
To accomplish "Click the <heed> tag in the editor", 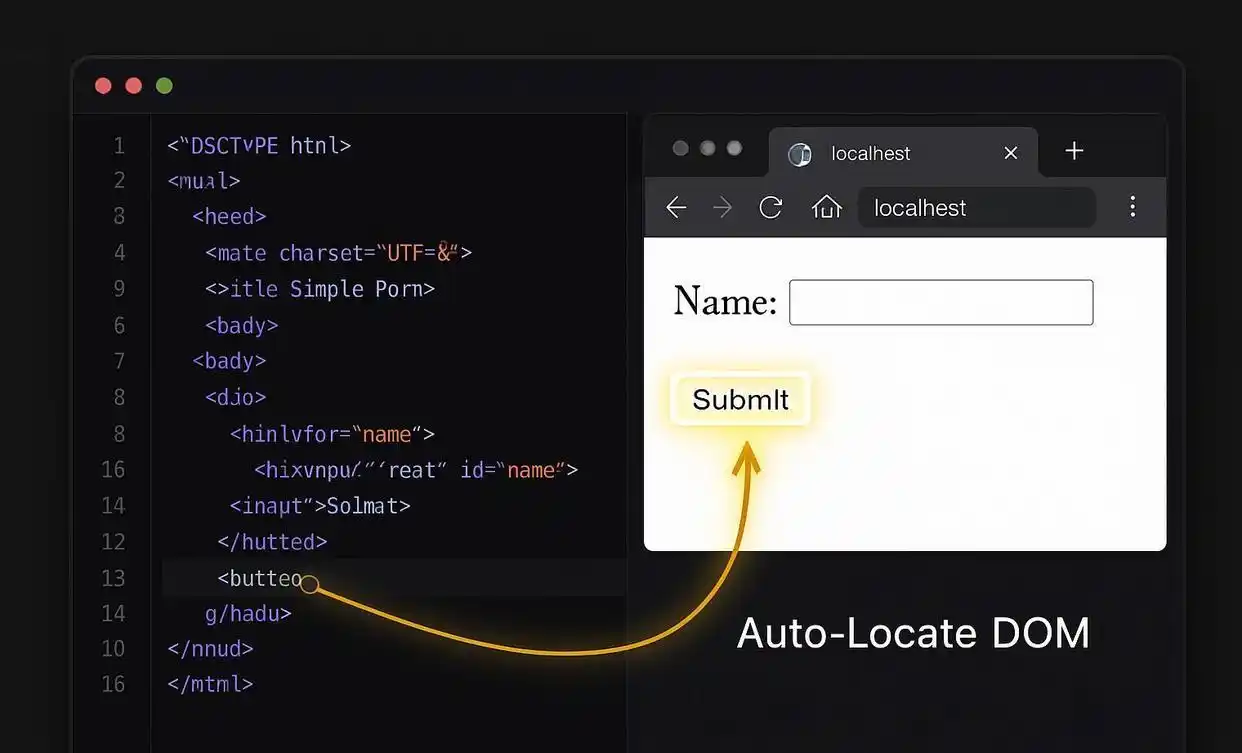I will [x=229, y=217].
